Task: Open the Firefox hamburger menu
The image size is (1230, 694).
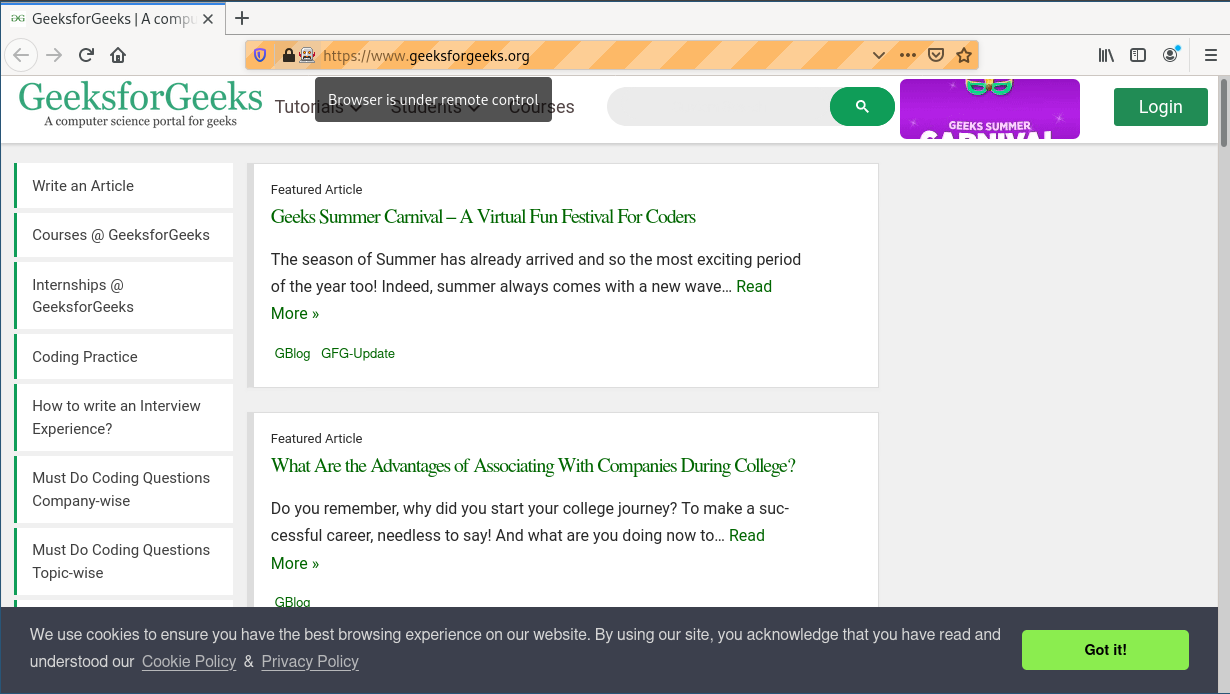Action: click(x=1211, y=55)
